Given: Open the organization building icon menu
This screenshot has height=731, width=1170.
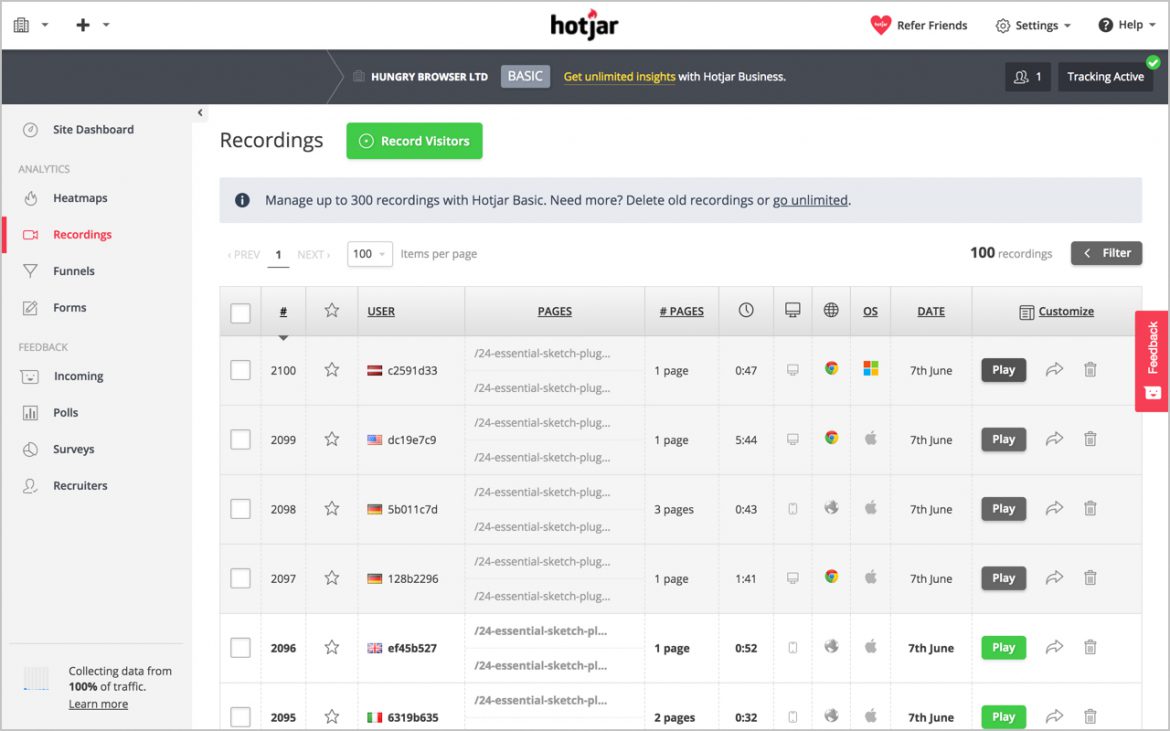Looking at the screenshot, I should pos(30,25).
